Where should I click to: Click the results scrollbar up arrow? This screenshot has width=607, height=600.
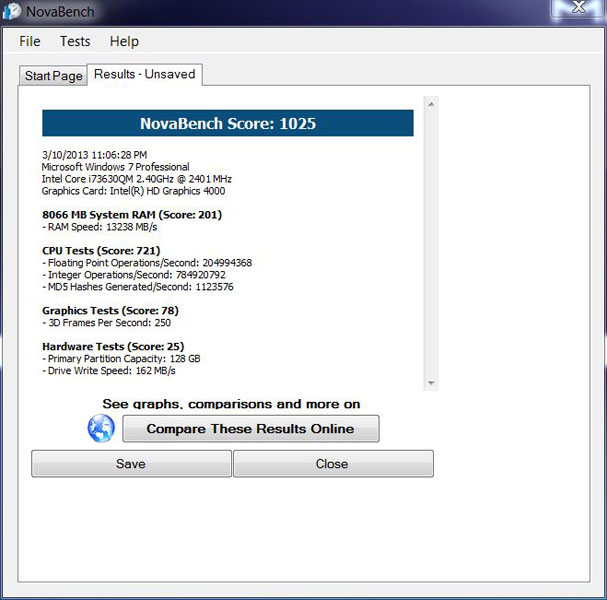[431, 104]
